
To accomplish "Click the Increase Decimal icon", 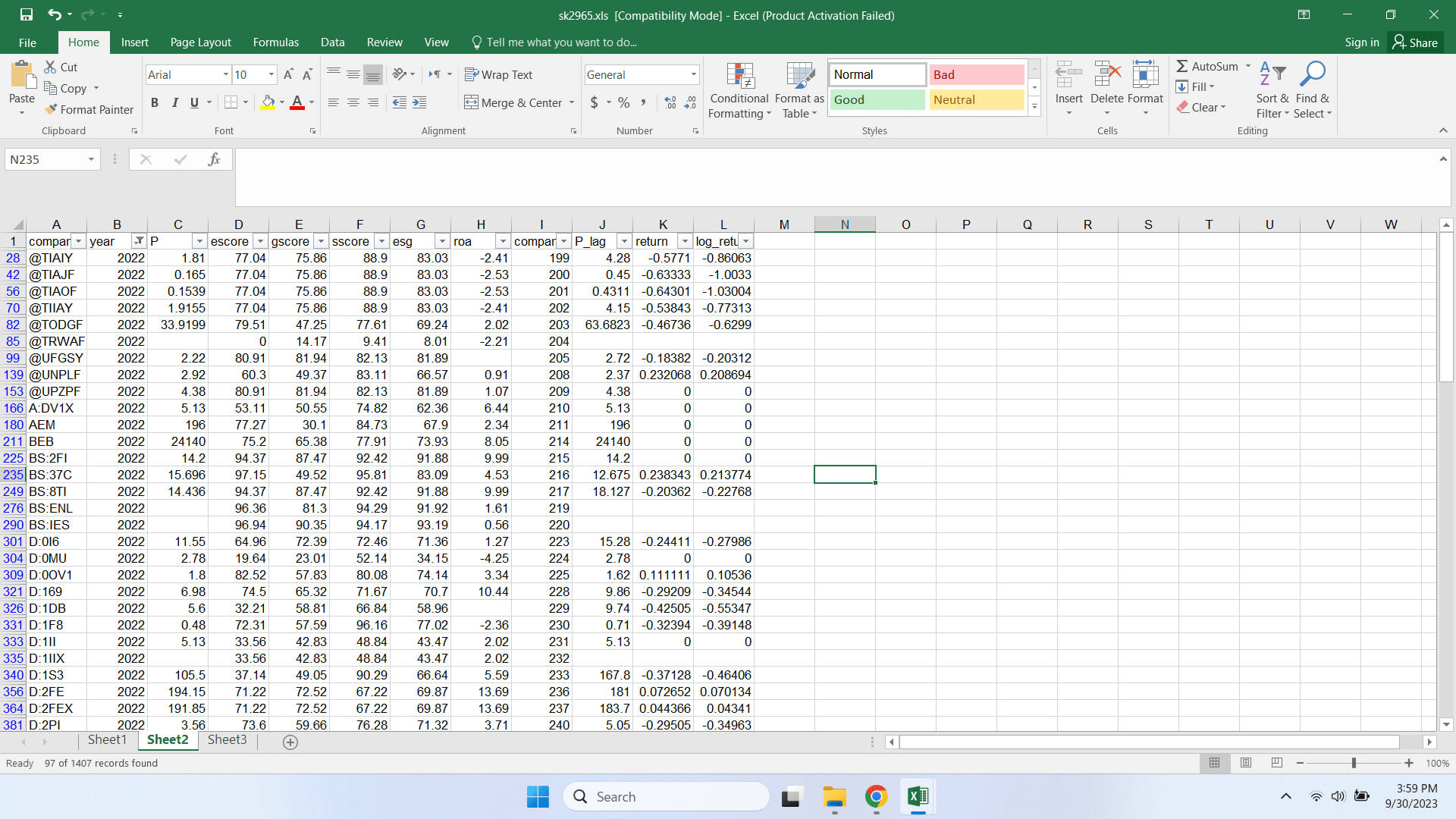I will tap(670, 102).
